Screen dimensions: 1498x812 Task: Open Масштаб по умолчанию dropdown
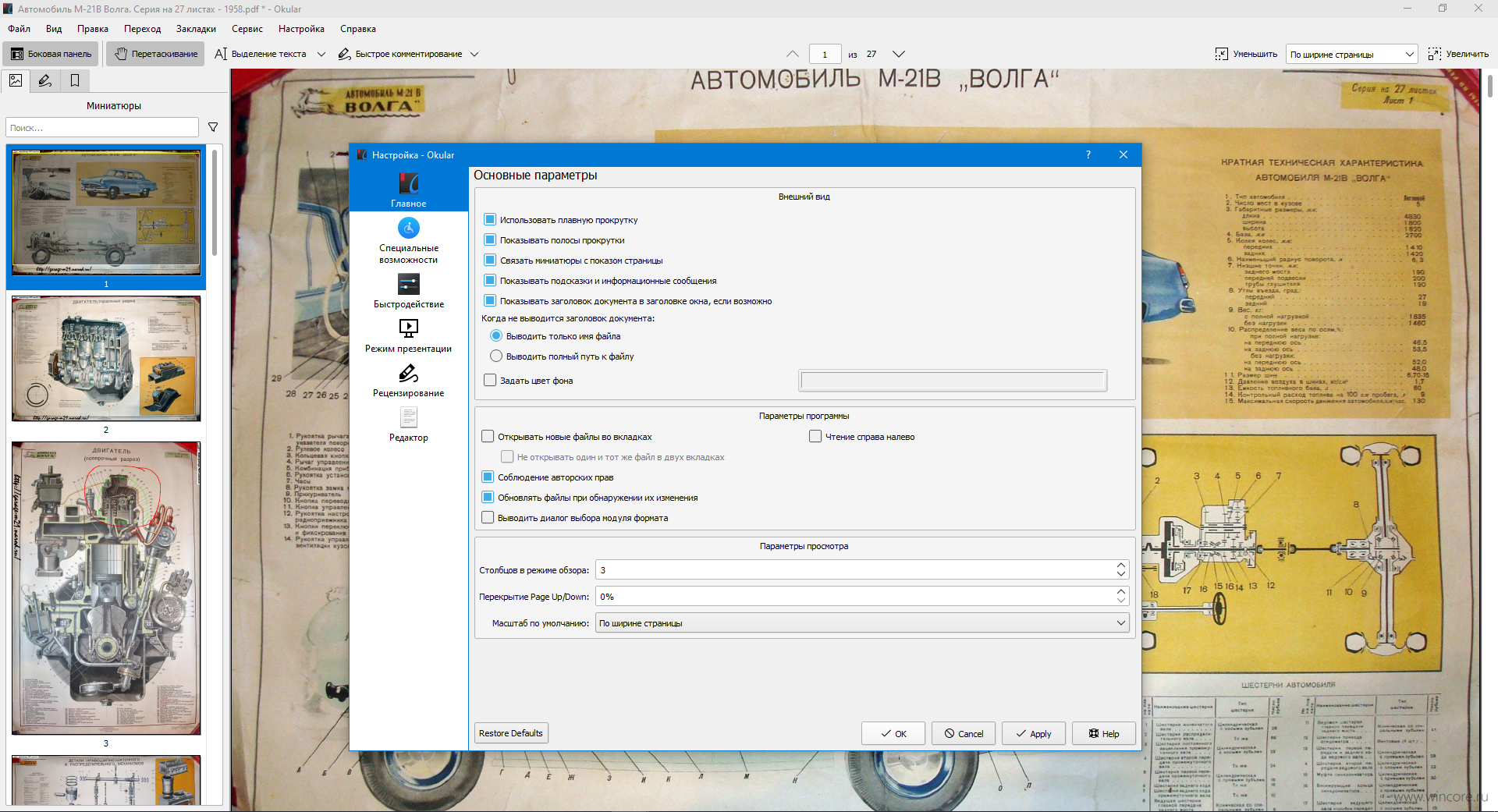tap(862, 623)
